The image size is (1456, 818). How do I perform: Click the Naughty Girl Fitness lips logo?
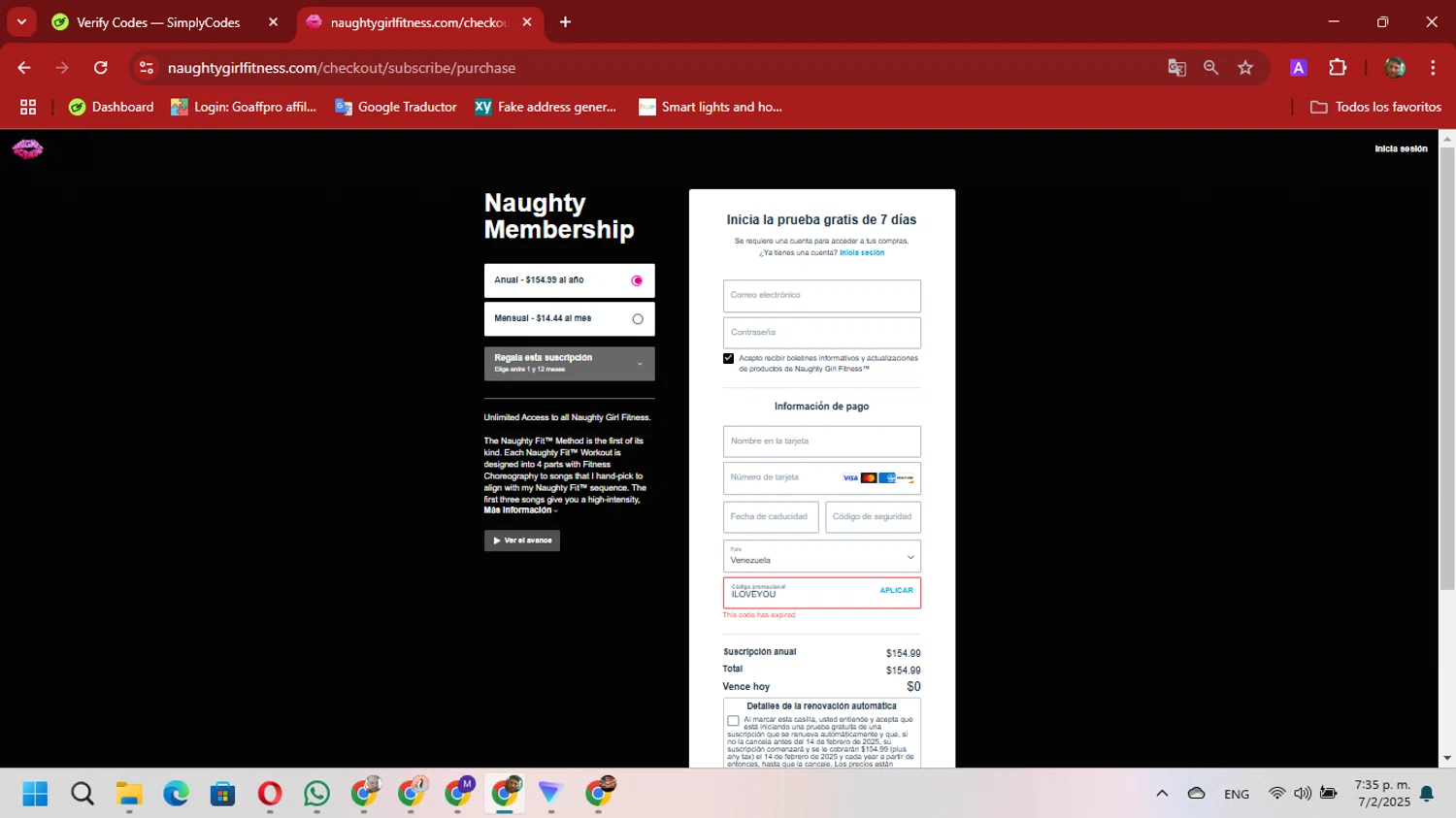(x=27, y=148)
